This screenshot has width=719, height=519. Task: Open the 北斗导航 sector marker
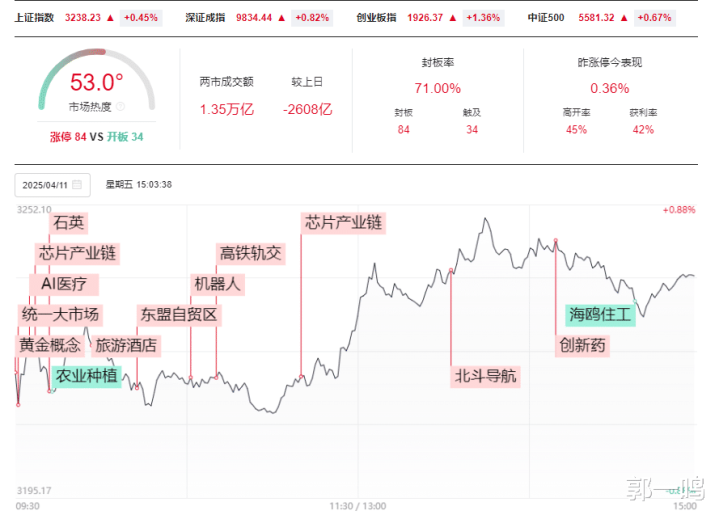pyautogui.click(x=486, y=377)
